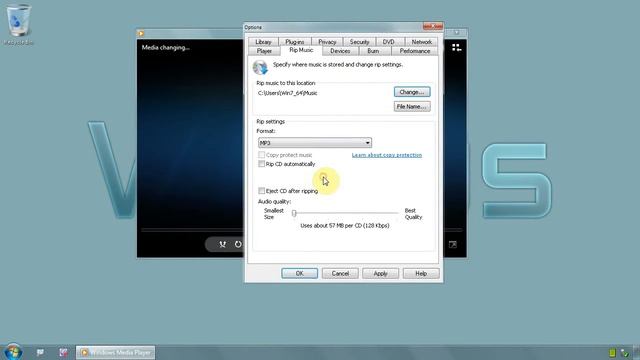Open the flag icon on the taskbar

click(40, 352)
